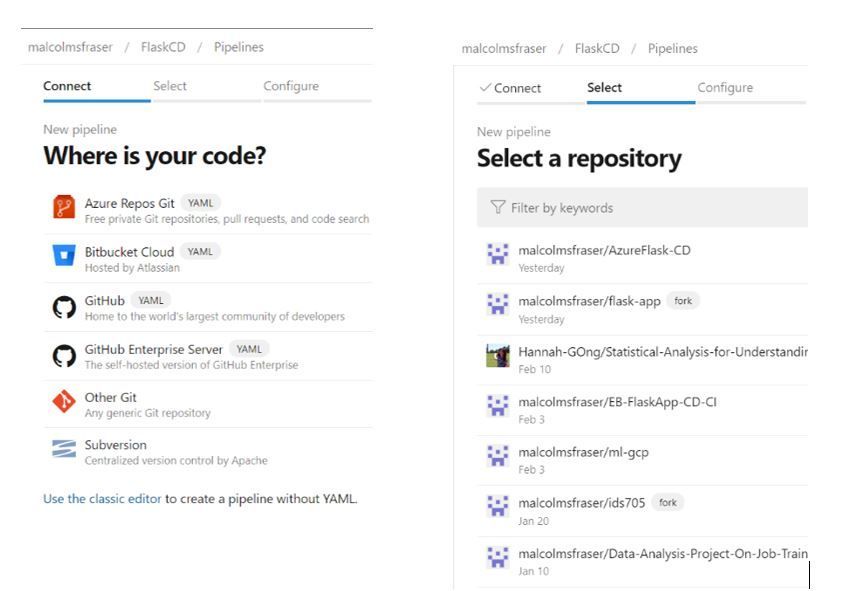Click the avatar for malcolmsfraser/Data-Analysis-Project repository
This screenshot has width=860, height=591.
(x=497, y=557)
